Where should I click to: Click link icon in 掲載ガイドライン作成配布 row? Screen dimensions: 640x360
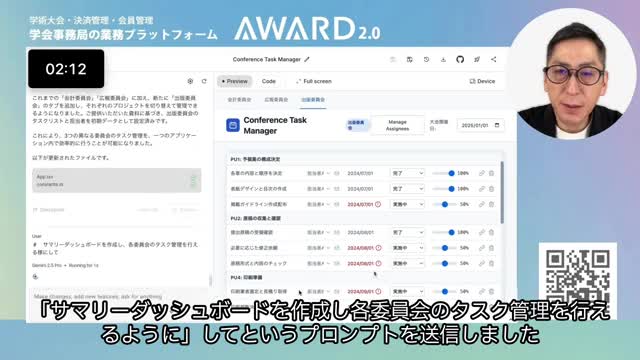[x=482, y=204]
